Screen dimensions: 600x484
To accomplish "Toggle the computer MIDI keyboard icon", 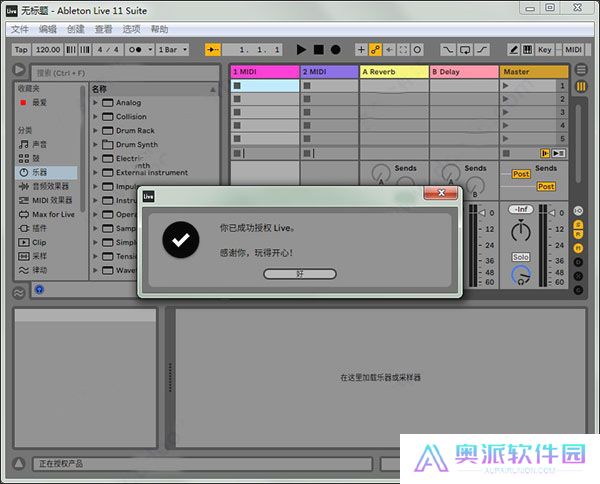I will 527,50.
